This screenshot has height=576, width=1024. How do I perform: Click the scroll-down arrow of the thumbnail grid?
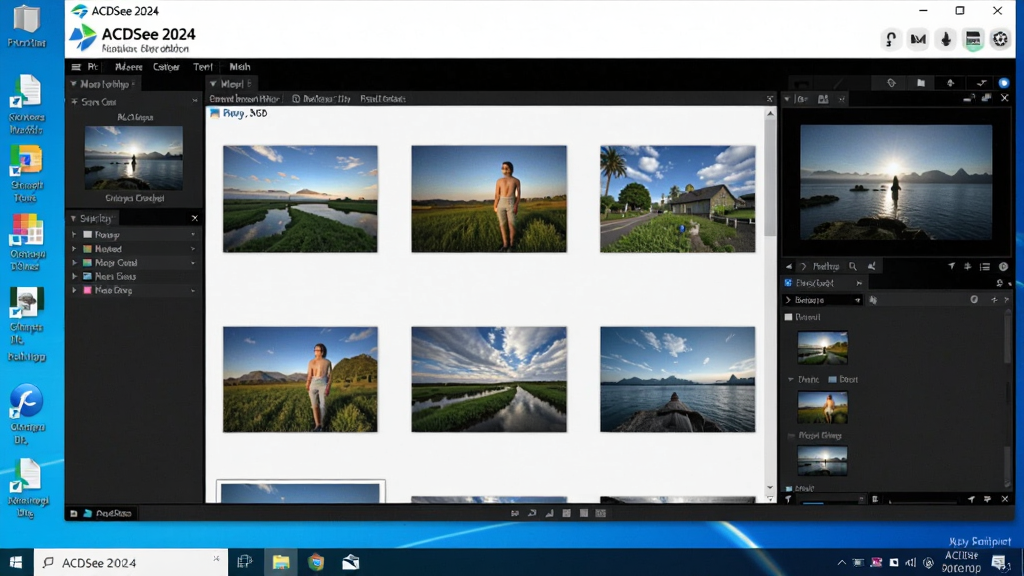(770, 488)
